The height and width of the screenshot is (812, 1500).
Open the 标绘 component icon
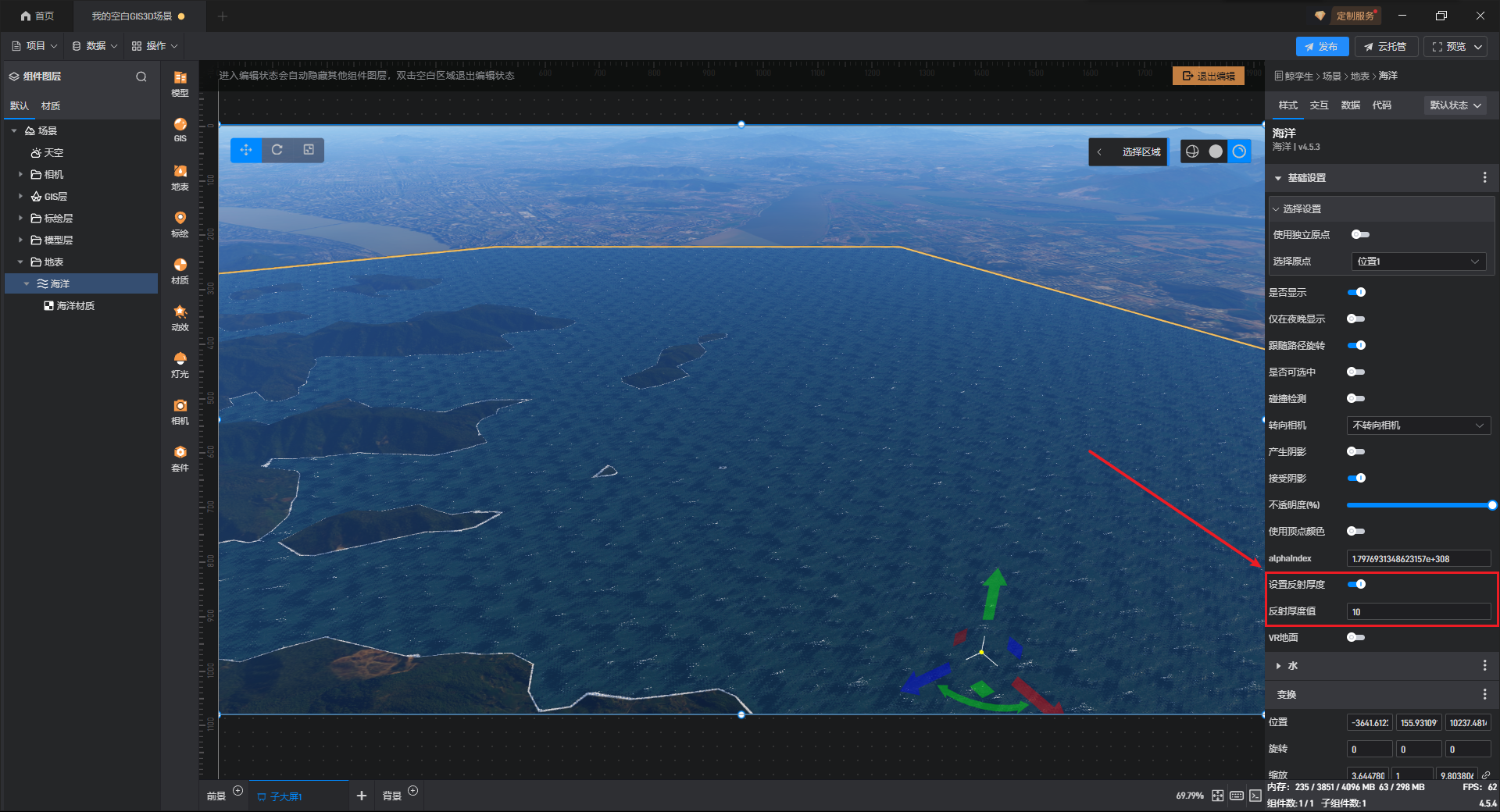180,224
